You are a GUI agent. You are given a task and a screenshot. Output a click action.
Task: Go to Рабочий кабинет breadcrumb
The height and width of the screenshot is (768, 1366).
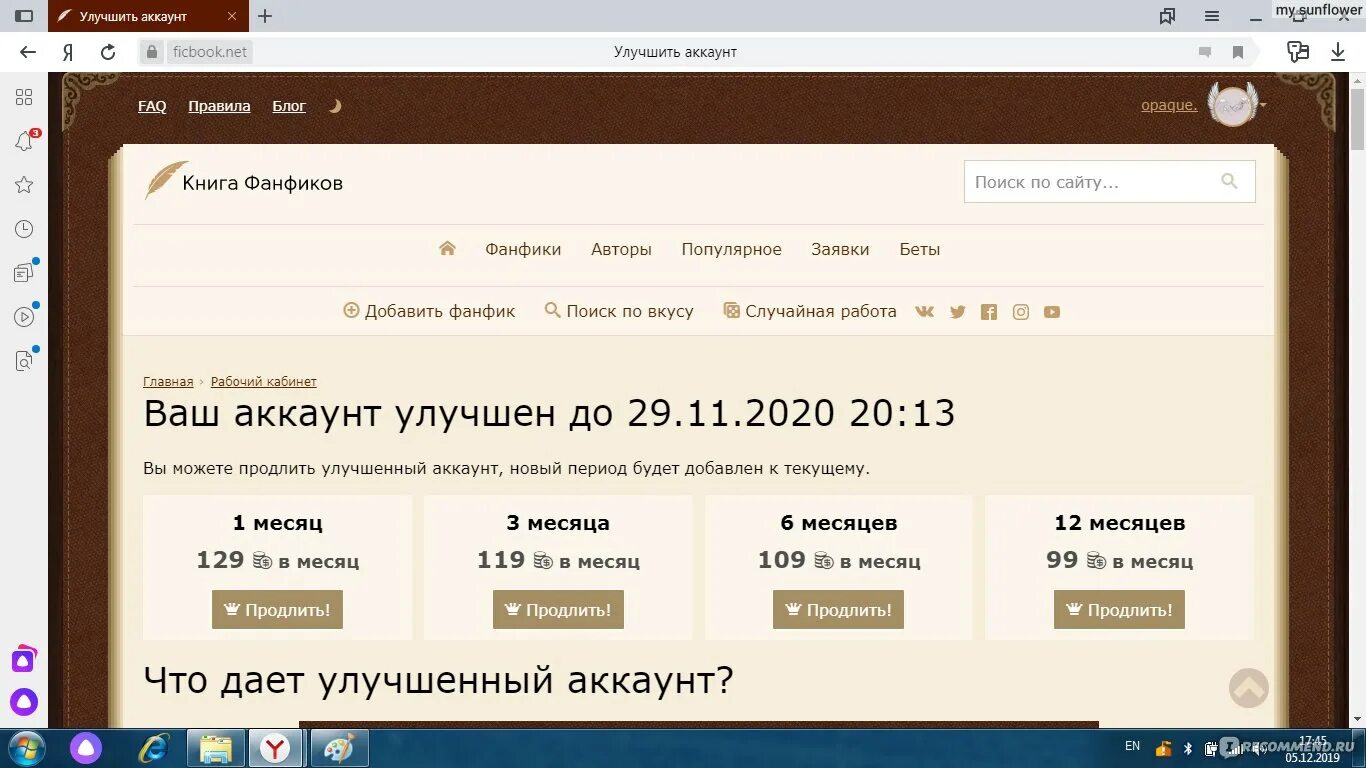coord(264,382)
